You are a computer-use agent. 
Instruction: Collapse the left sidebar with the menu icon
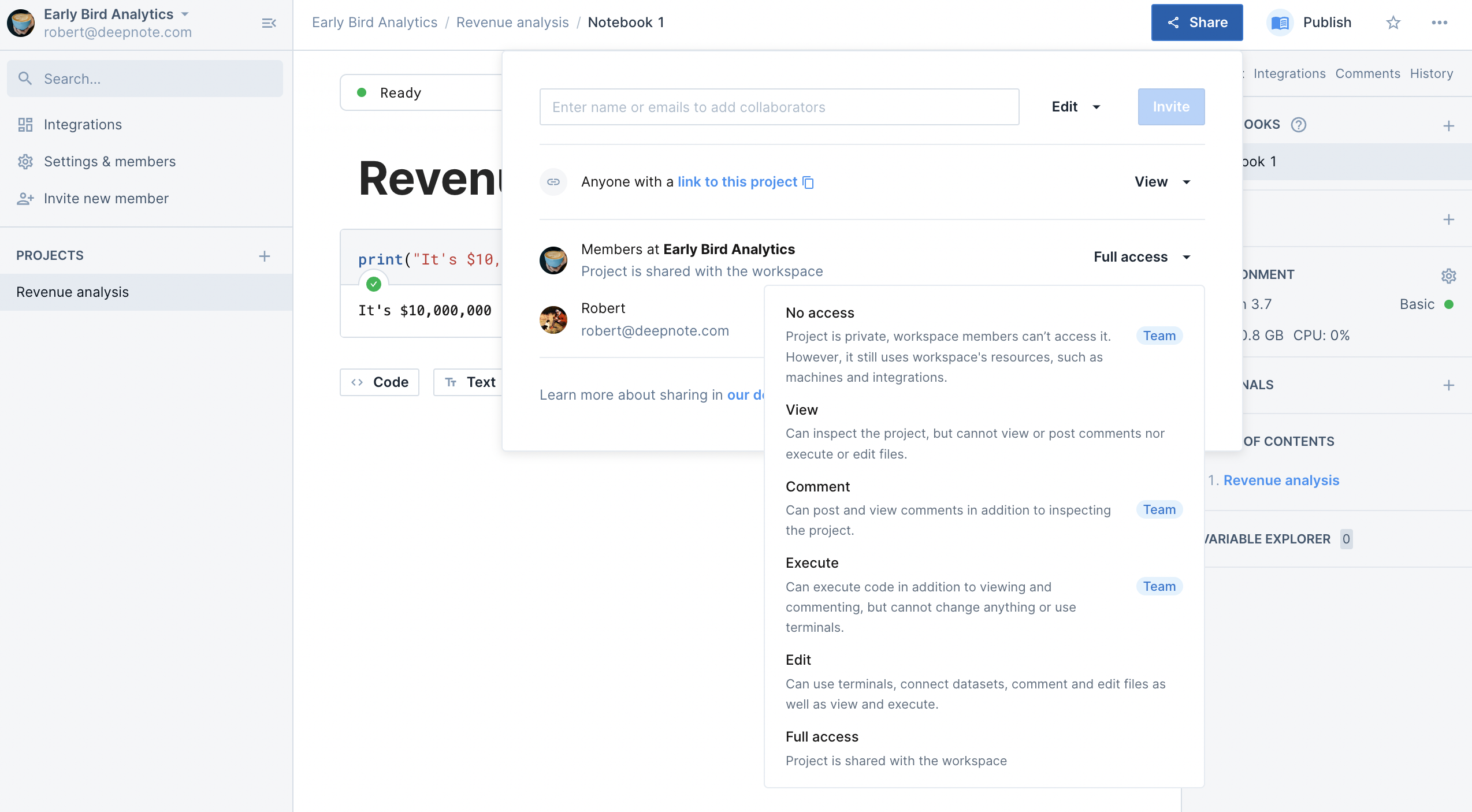(x=269, y=23)
